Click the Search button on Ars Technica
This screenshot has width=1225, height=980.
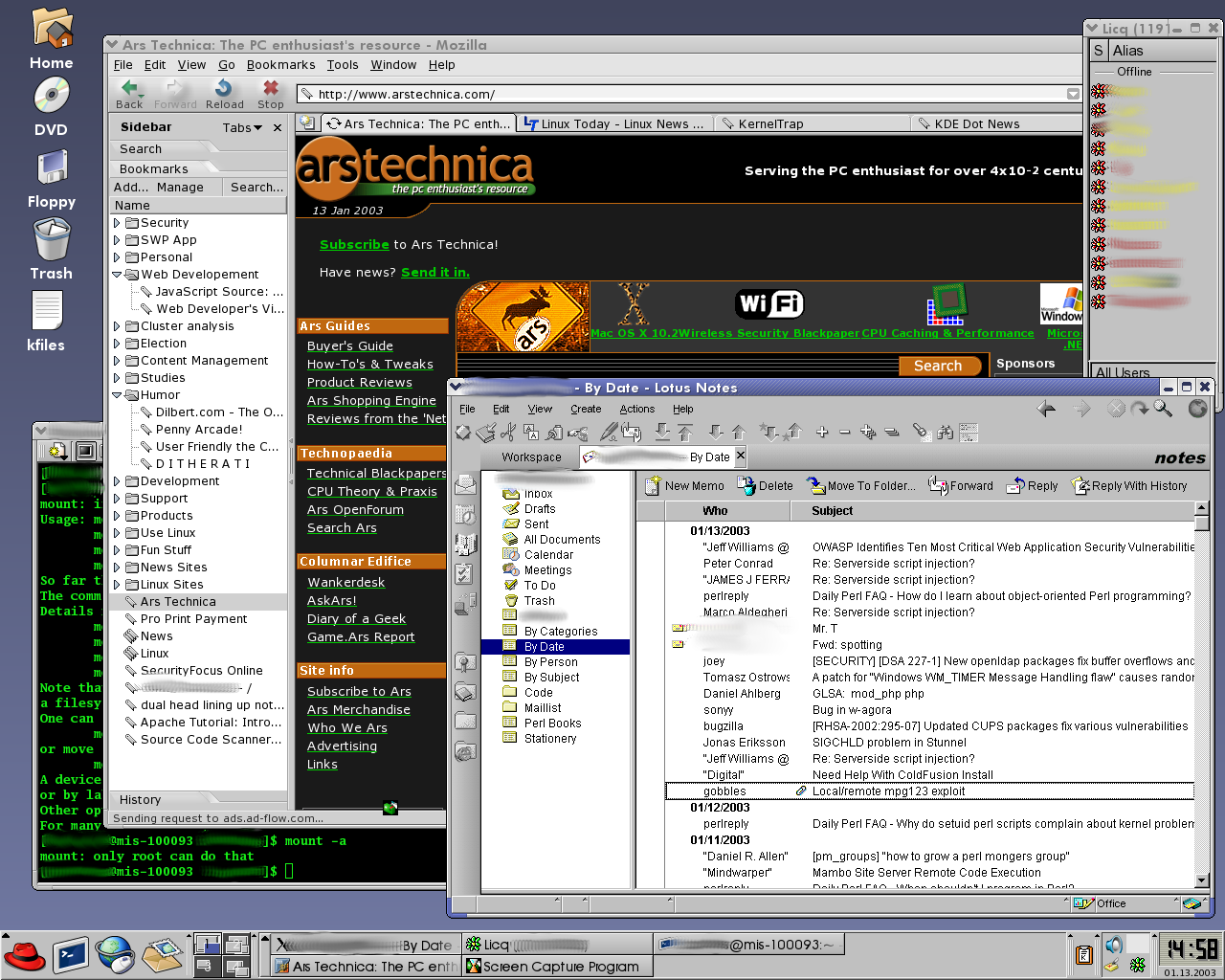[939, 366]
